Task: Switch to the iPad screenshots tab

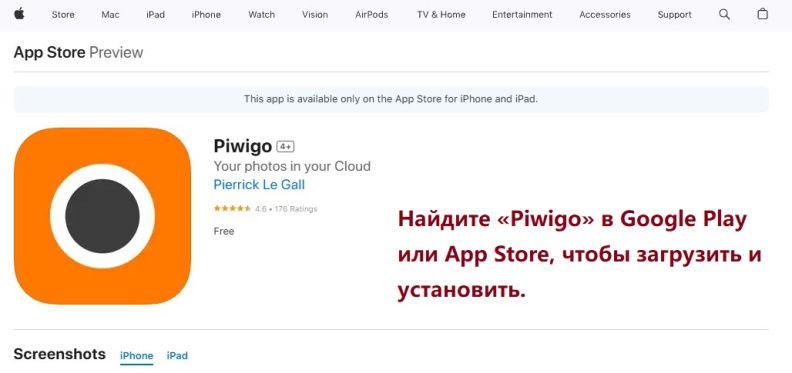Action: point(177,356)
